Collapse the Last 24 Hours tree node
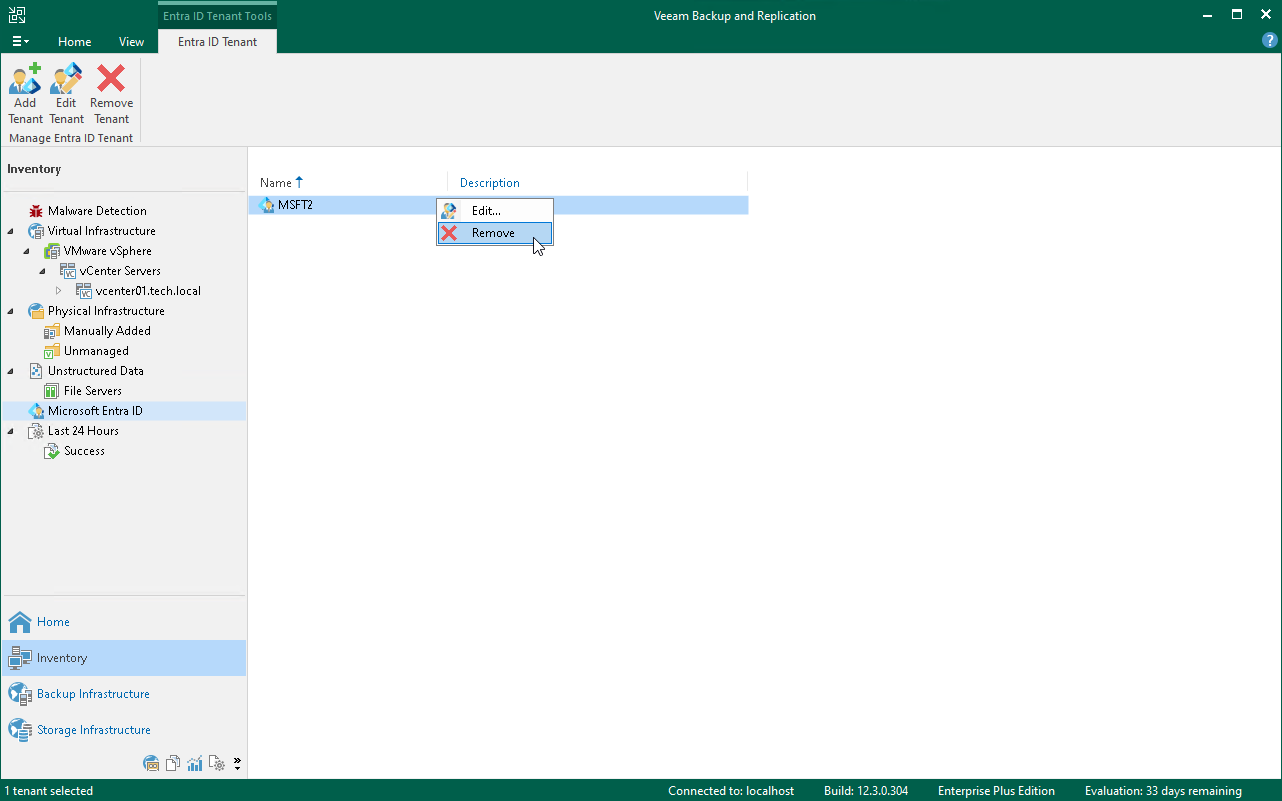The image size is (1282, 801). 11,431
